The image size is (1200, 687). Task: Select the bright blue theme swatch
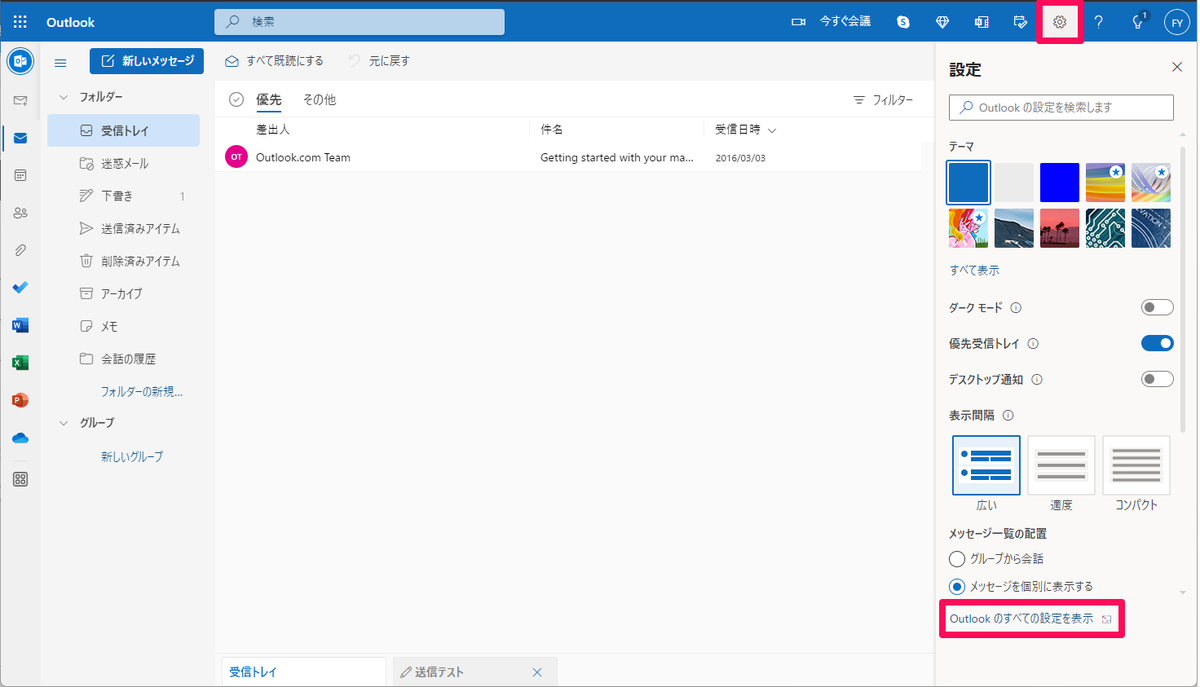click(1060, 183)
